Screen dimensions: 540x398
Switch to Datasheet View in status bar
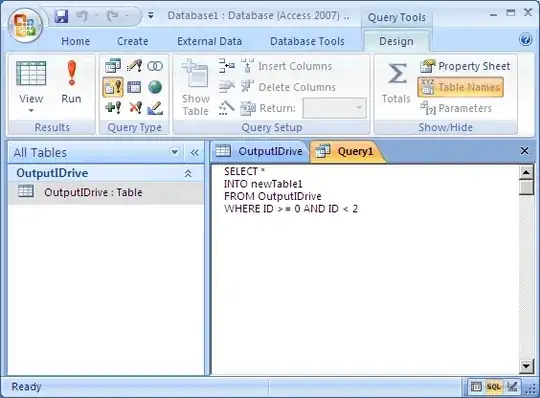coord(476,387)
